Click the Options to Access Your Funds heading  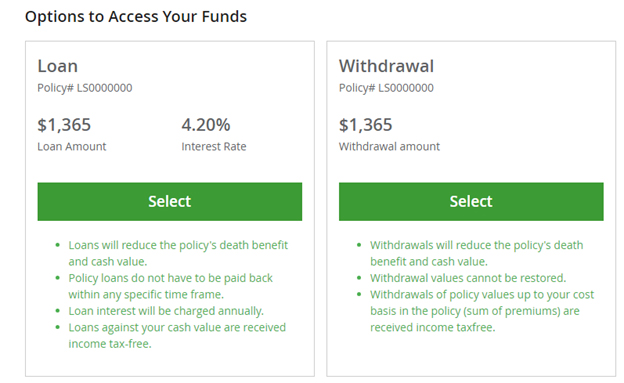(136, 17)
